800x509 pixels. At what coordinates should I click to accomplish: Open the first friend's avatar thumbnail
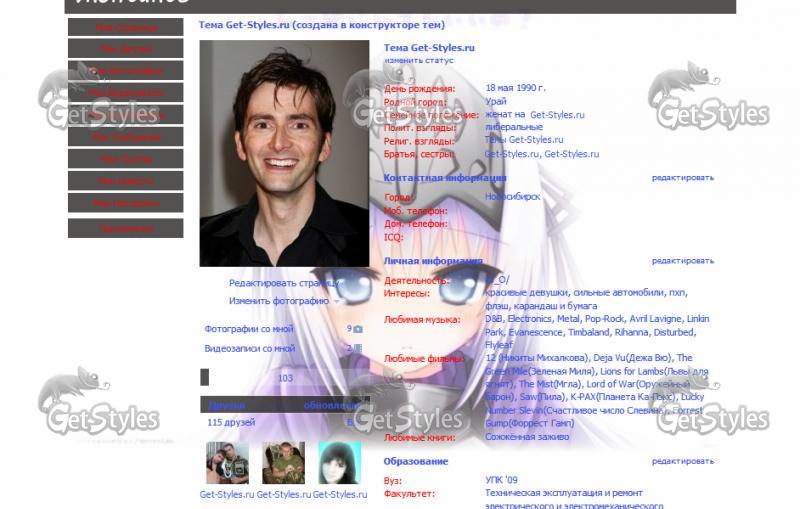[x=227, y=463]
